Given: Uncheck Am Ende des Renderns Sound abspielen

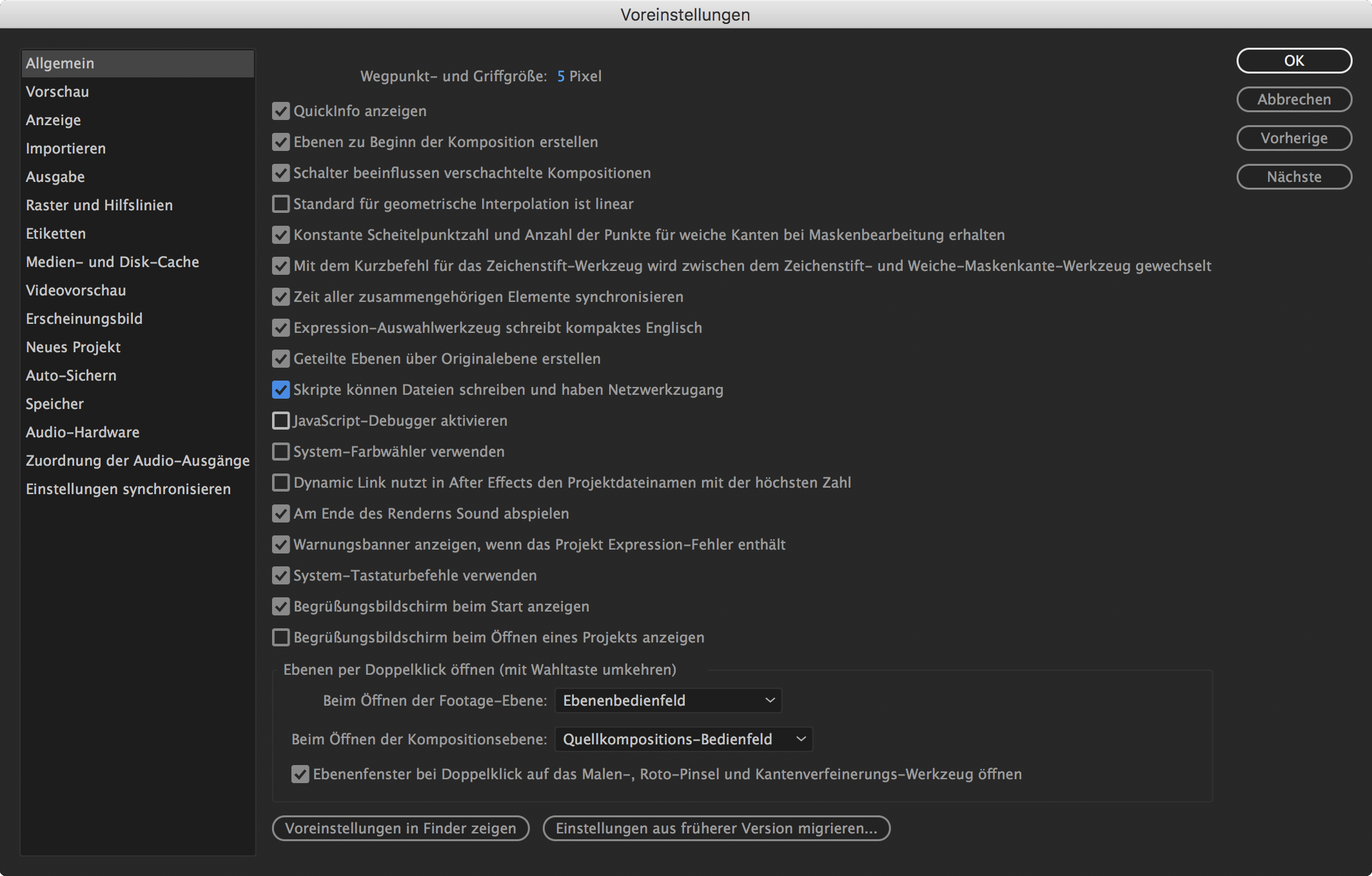Looking at the screenshot, I should point(280,513).
